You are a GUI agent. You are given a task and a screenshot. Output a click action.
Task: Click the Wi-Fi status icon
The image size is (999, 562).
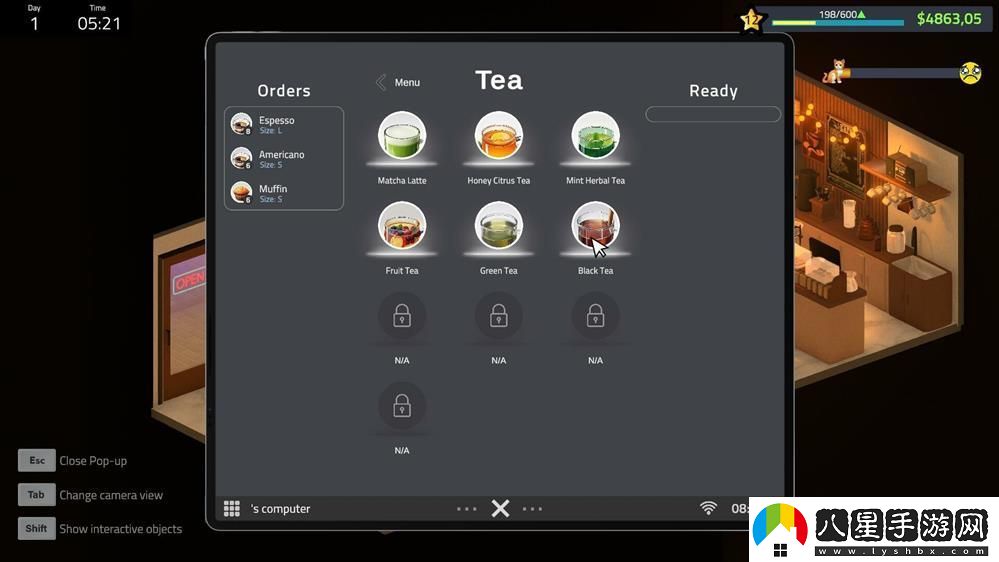708,508
